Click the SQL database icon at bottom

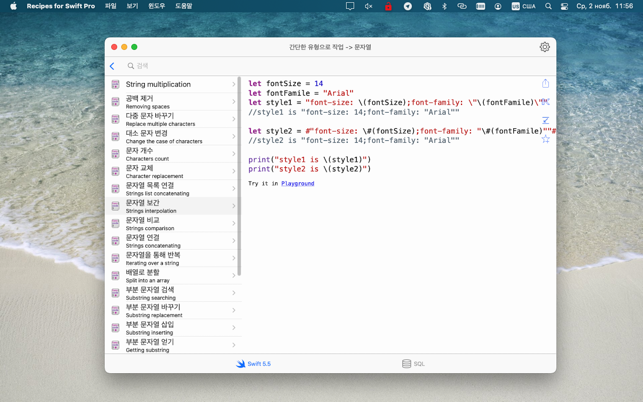pyautogui.click(x=406, y=363)
